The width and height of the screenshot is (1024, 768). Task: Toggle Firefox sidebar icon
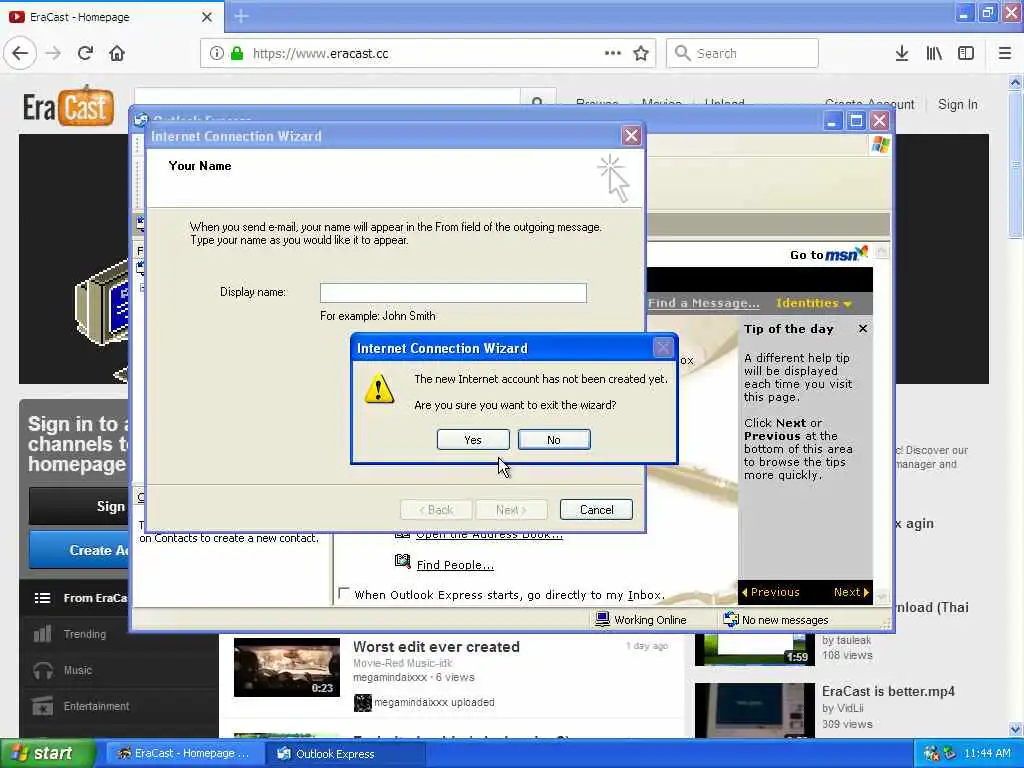click(x=966, y=54)
